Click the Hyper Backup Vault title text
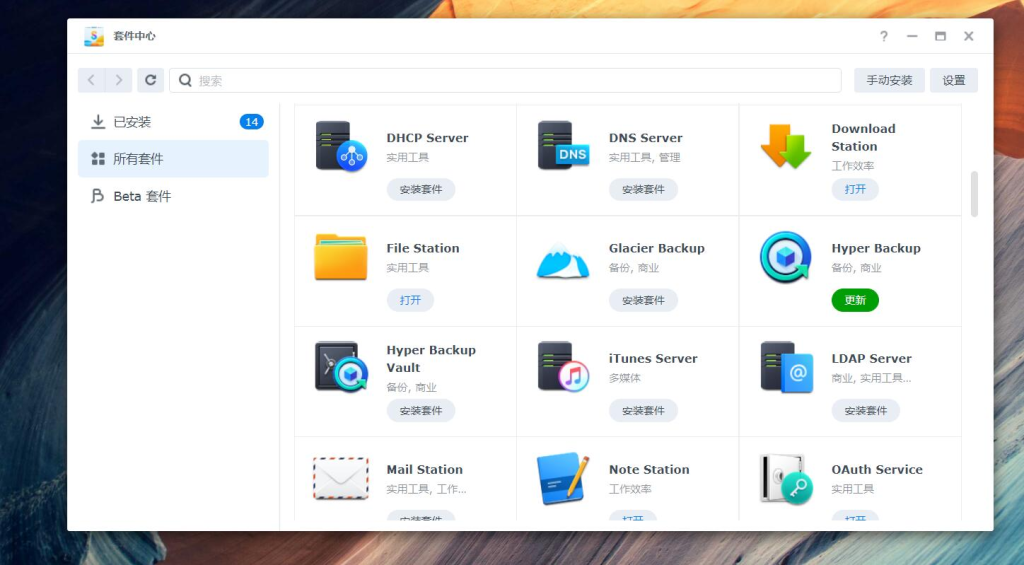This screenshot has width=1024, height=565. pyautogui.click(x=431, y=359)
